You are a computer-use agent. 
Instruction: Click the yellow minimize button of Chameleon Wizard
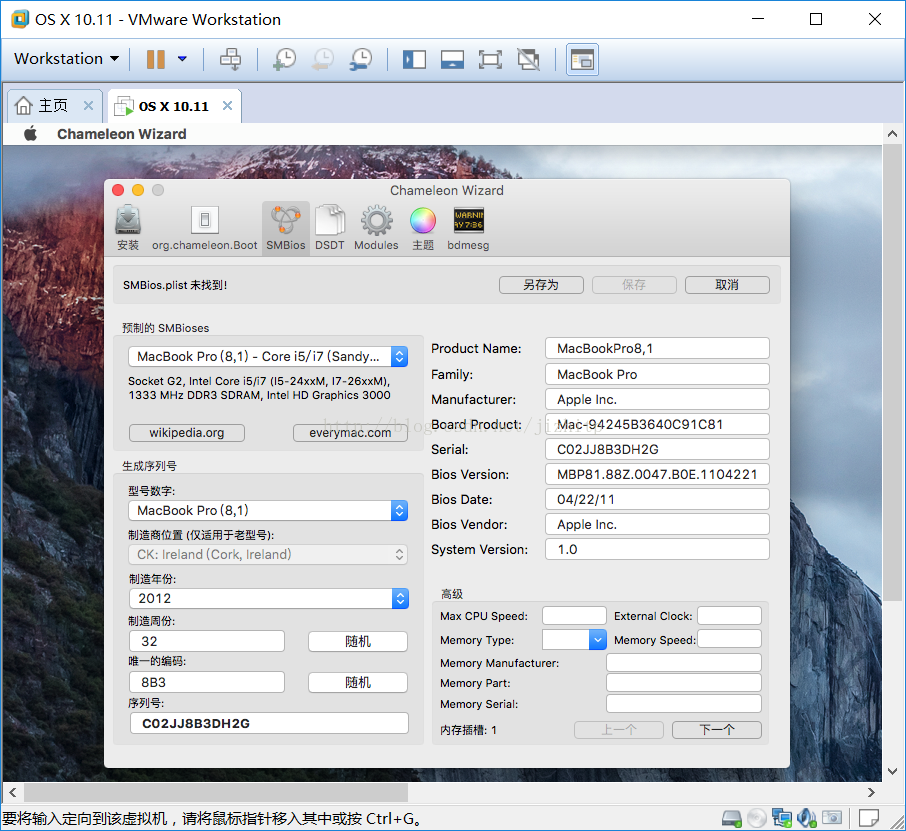tap(138, 190)
